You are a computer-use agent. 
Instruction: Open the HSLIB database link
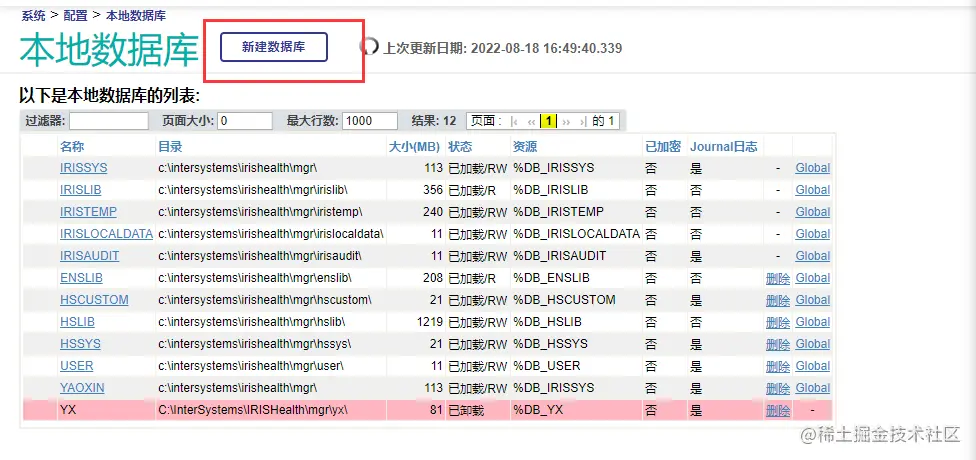pos(77,322)
